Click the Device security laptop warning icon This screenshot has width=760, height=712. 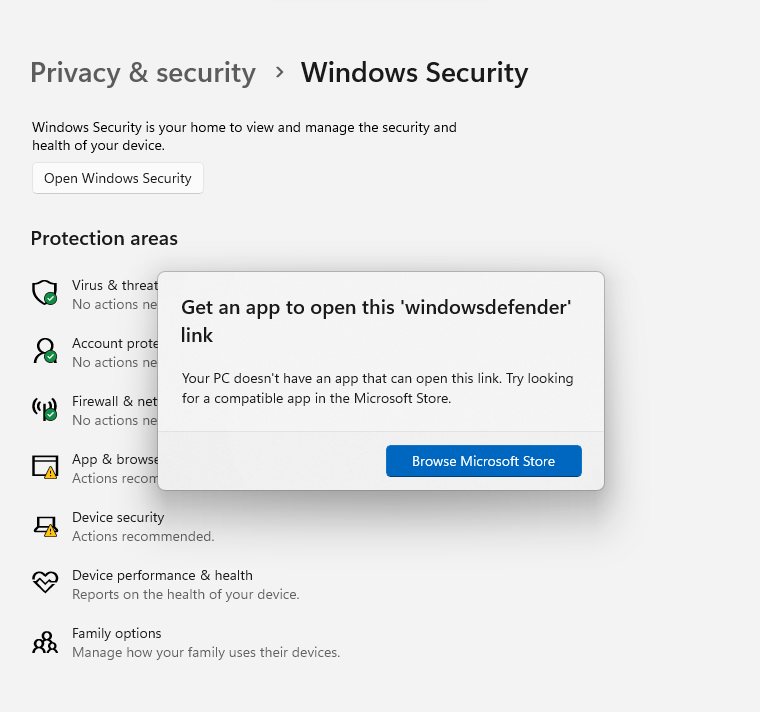[45, 526]
